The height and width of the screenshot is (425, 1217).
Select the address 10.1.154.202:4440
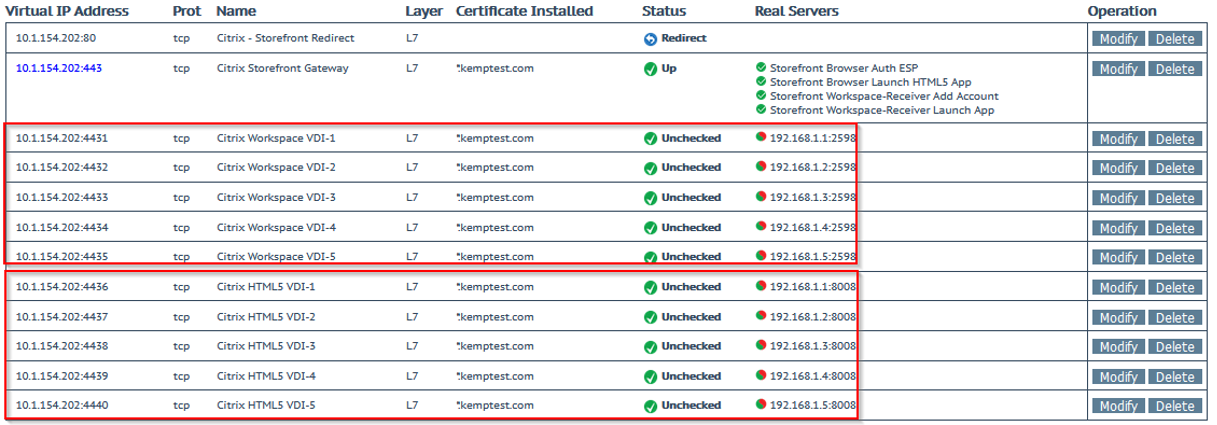tap(62, 406)
